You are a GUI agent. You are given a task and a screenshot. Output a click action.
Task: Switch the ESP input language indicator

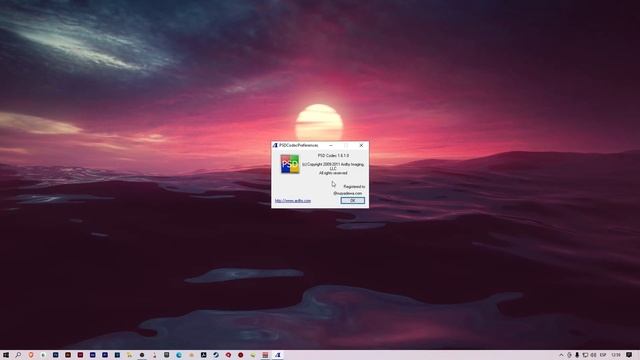coord(603,355)
